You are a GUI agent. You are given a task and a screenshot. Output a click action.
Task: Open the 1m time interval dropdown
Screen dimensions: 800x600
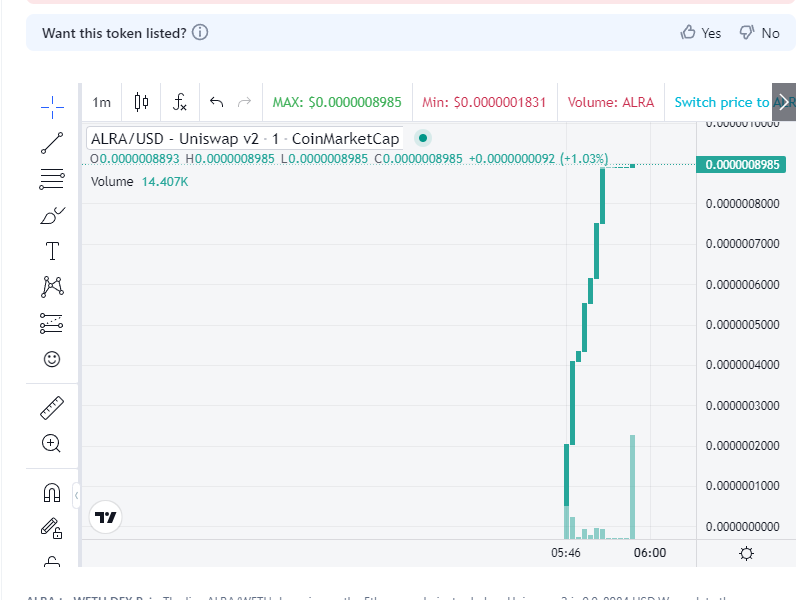pyautogui.click(x=102, y=103)
